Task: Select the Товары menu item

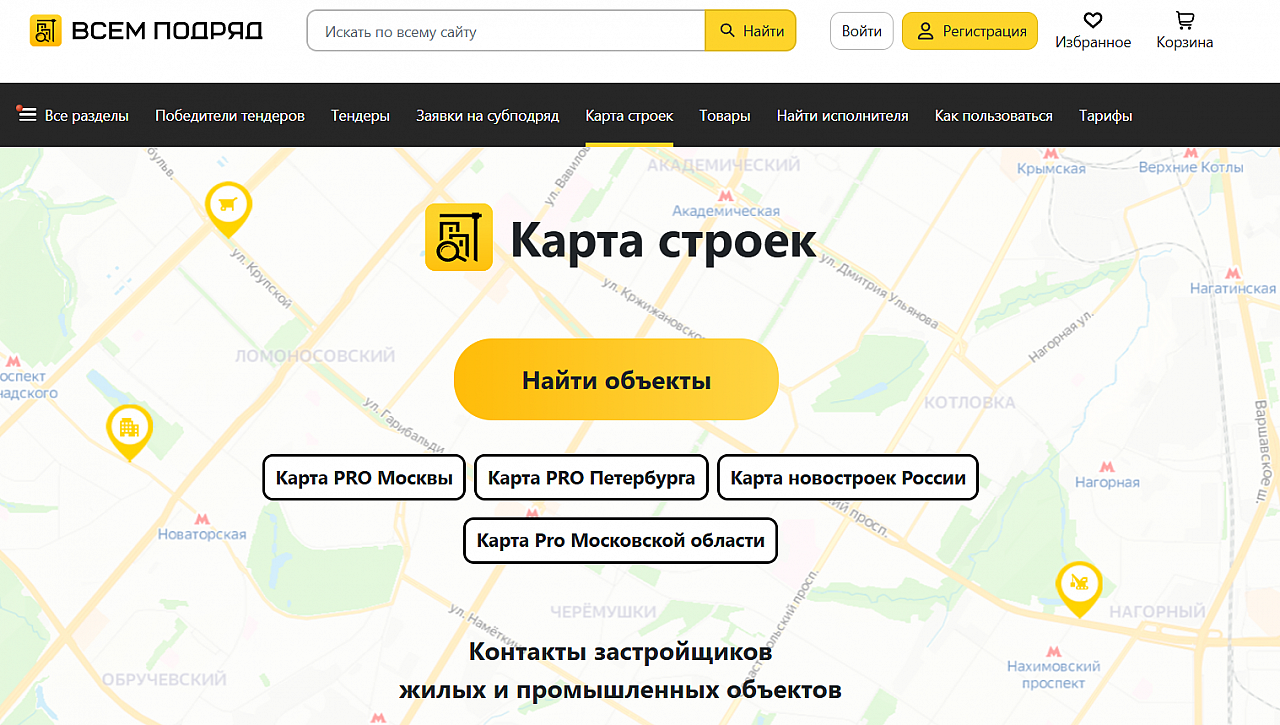Action: (x=725, y=115)
